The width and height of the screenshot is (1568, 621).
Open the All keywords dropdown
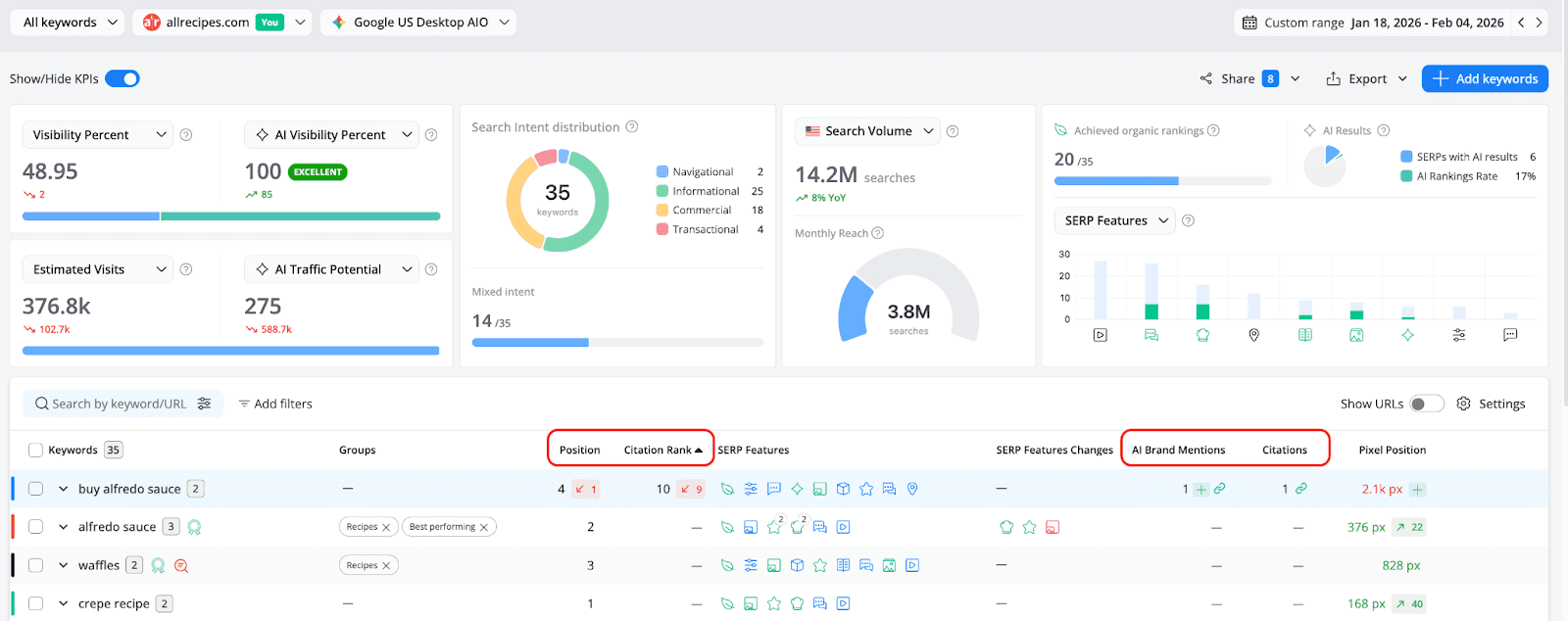(x=68, y=23)
